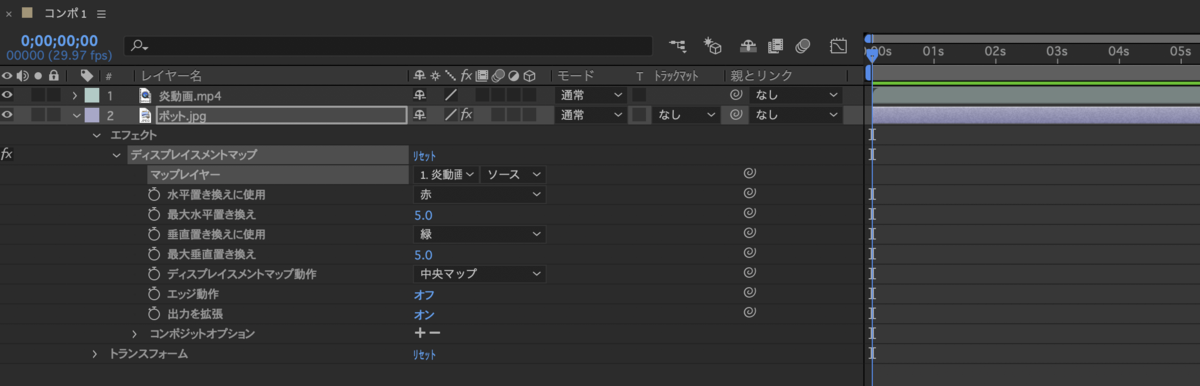Click the レイヤー名 column header
1200x386 pixels.
point(171,75)
